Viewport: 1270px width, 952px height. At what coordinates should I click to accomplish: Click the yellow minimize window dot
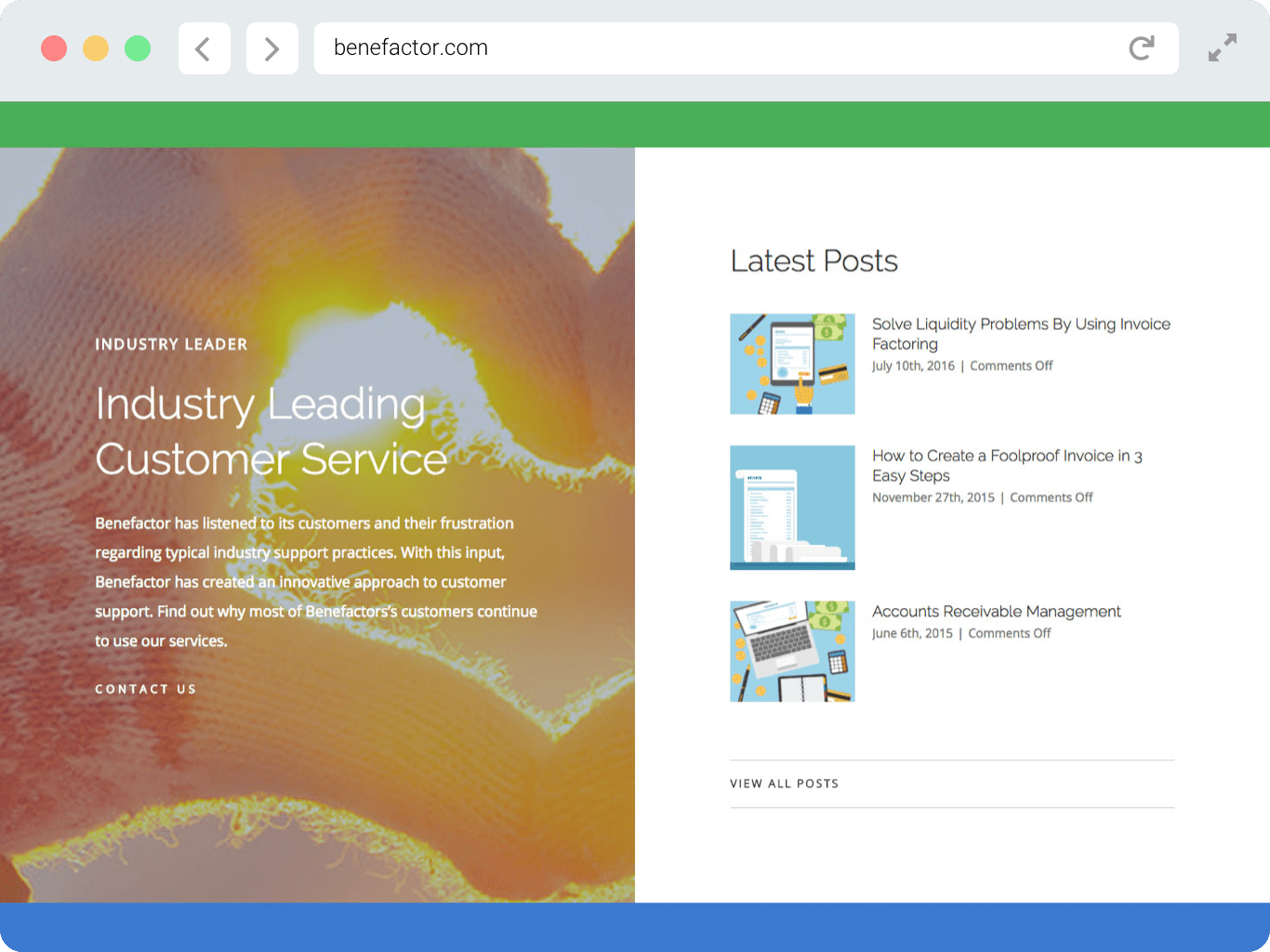[96, 48]
